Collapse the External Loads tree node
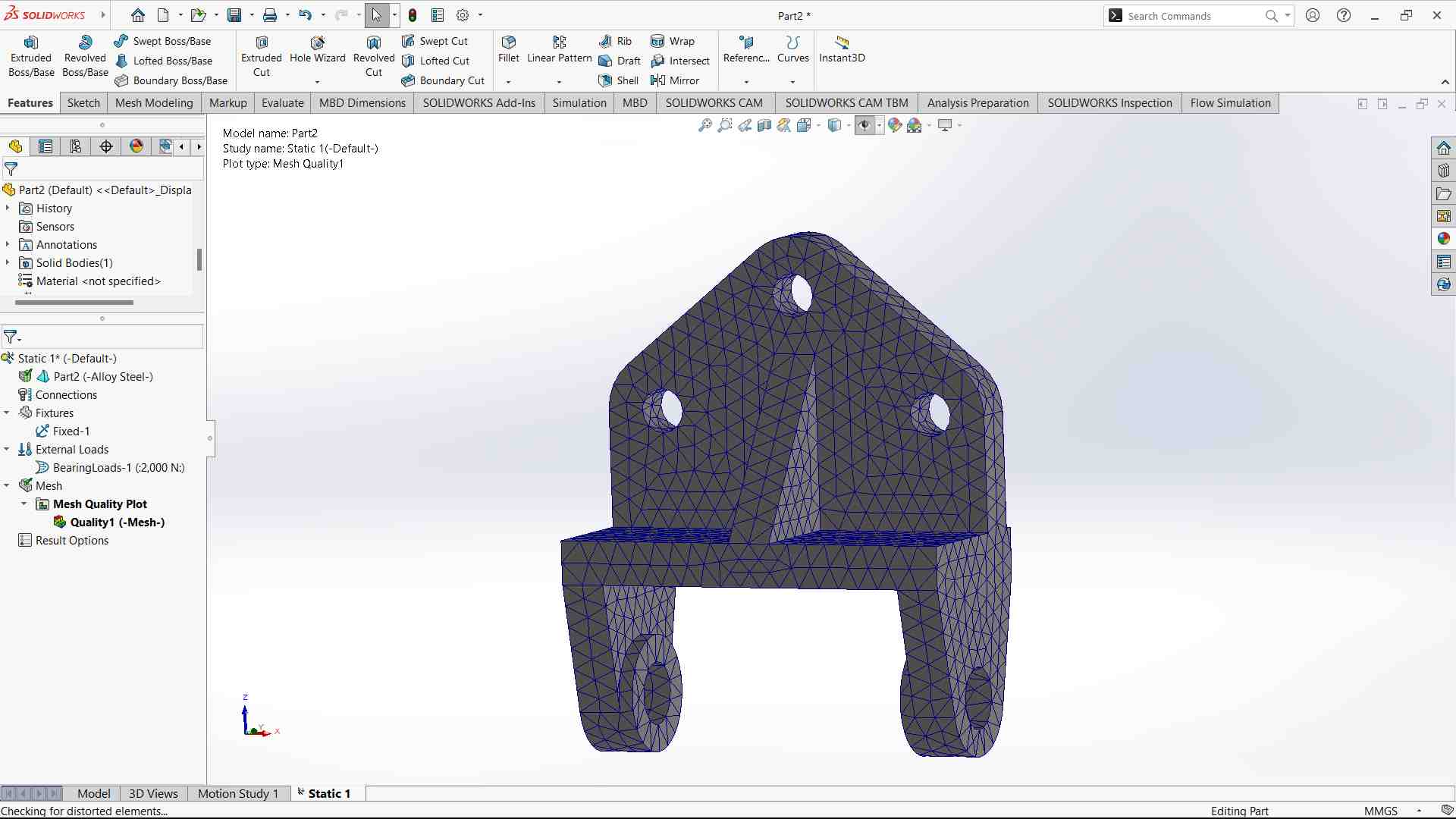 click(x=7, y=450)
